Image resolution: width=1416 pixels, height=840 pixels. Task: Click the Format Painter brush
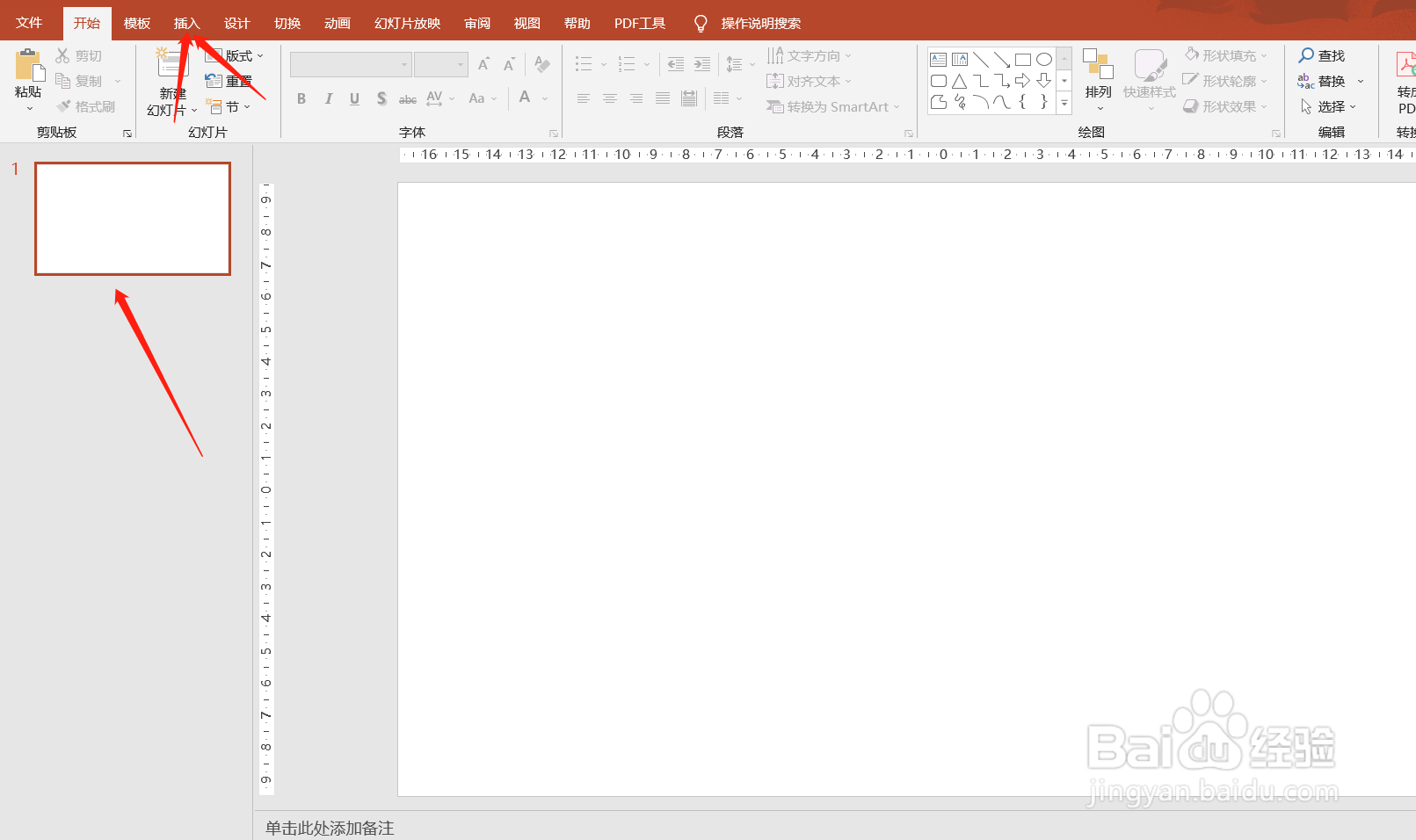pyautogui.click(x=85, y=106)
